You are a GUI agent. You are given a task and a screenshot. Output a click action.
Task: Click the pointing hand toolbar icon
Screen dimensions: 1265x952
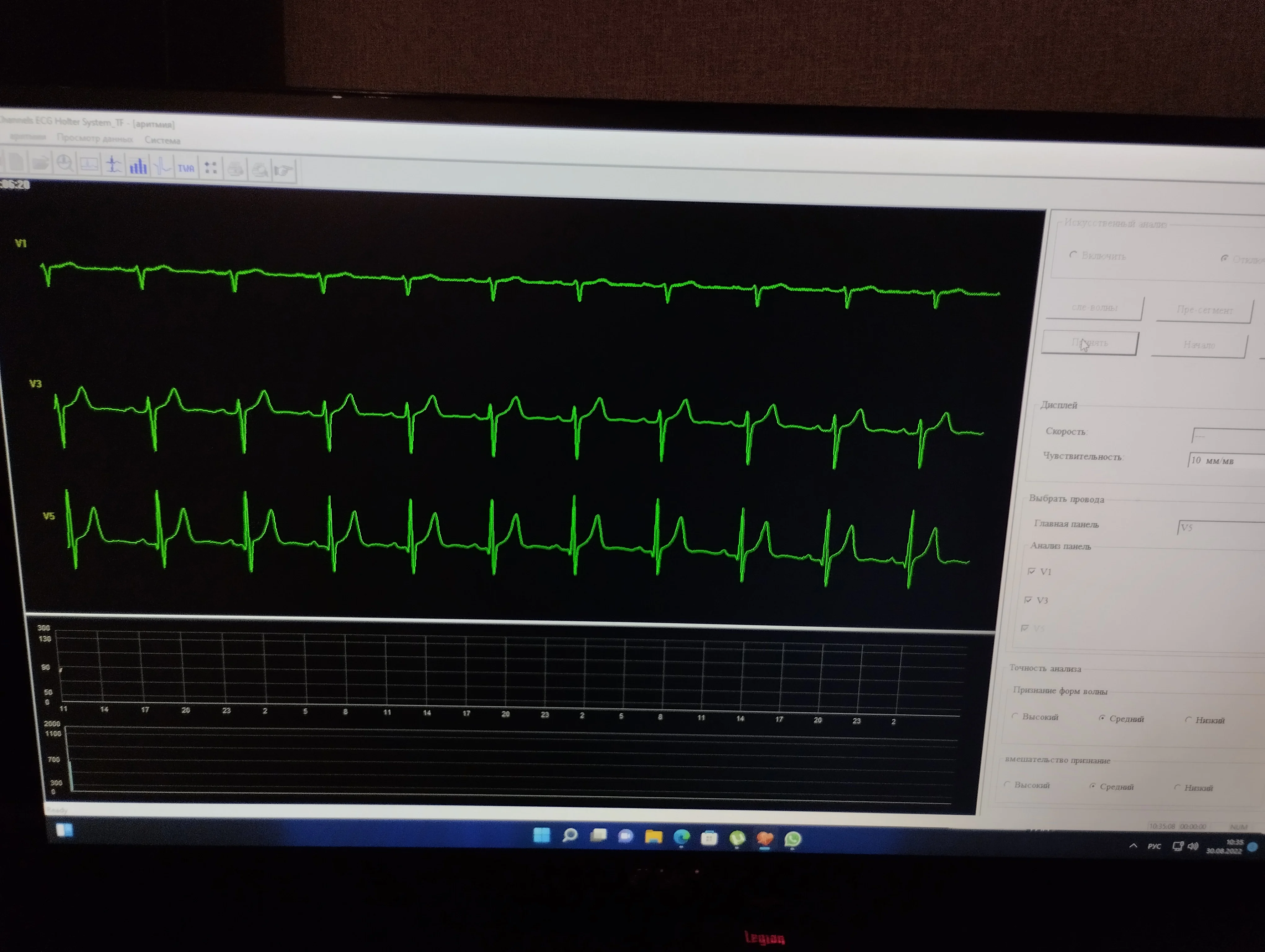coord(284,170)
